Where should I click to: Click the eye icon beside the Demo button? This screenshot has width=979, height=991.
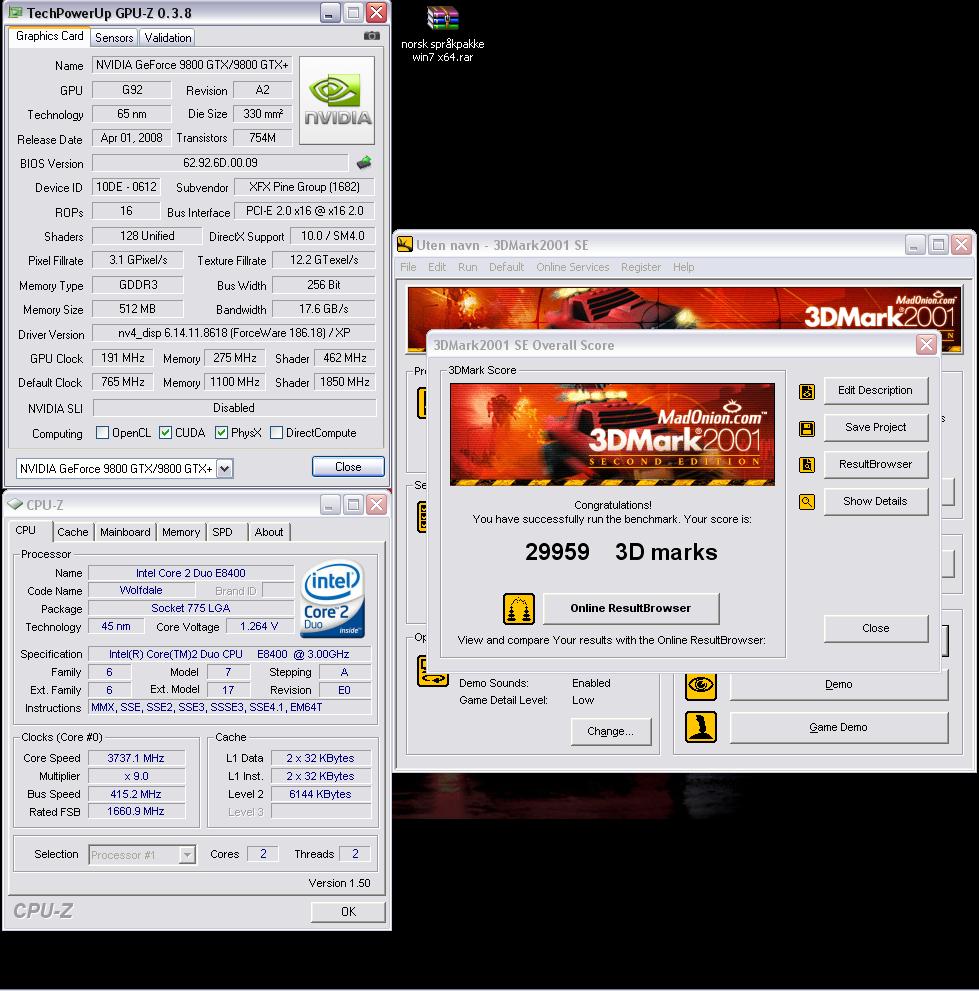coord(701,684)
